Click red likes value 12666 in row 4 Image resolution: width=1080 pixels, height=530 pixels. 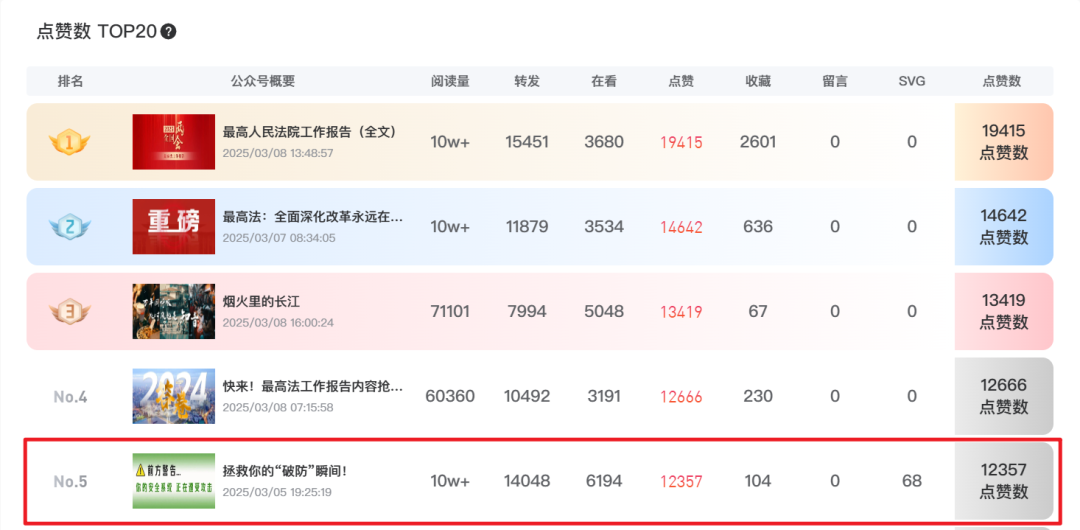681,397
